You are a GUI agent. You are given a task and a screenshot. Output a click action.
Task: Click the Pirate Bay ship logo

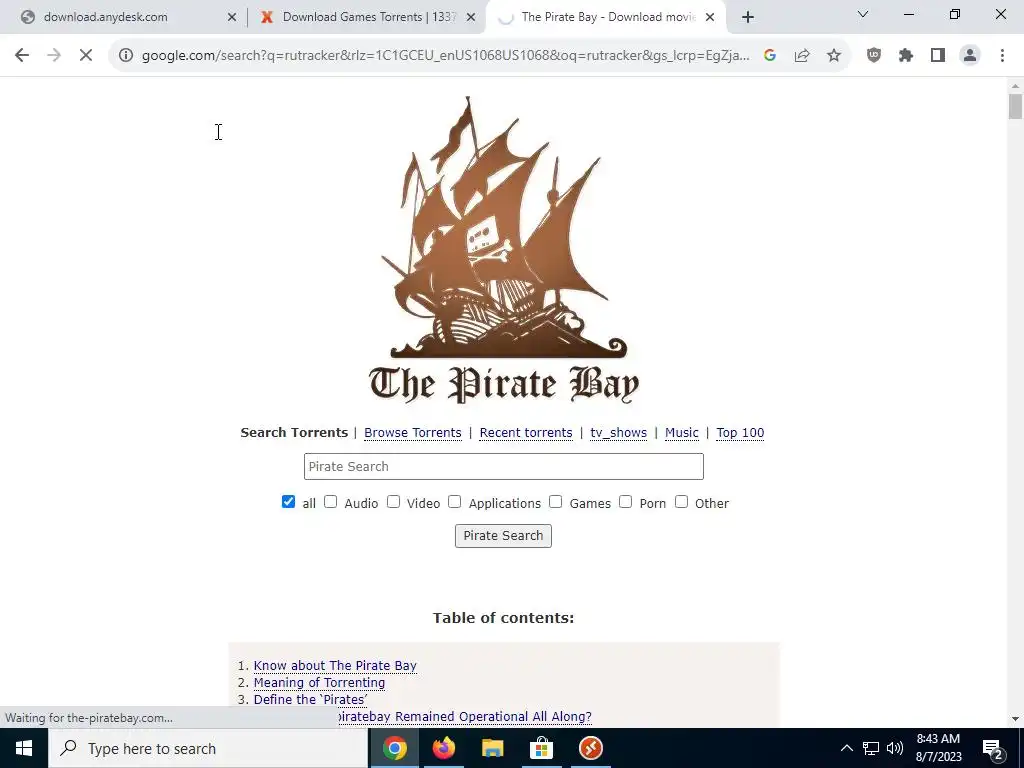[x=504, y=250]
